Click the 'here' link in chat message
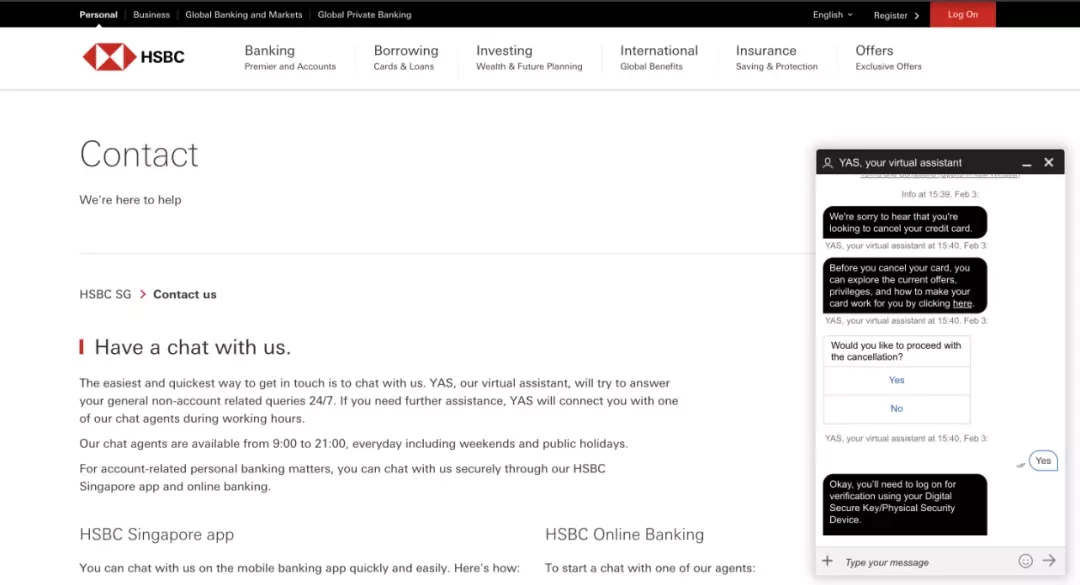 point(962,303)
